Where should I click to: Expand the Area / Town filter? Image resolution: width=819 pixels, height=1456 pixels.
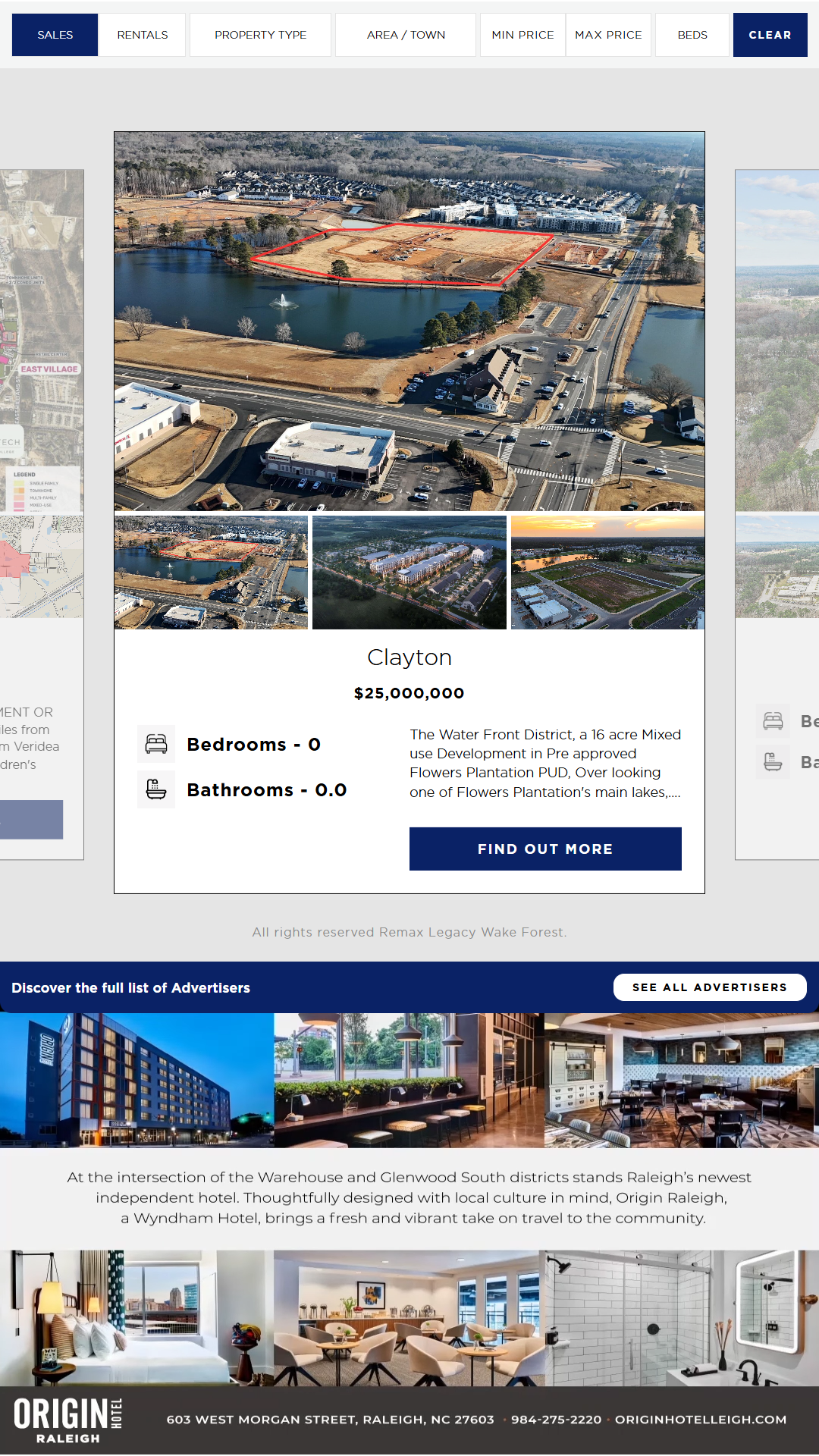point(406,35)
